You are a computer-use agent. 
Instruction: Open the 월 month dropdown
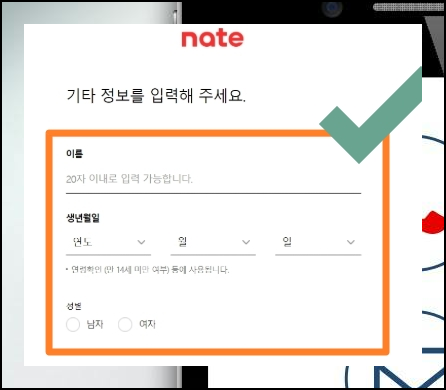click(x=213, y=242)
